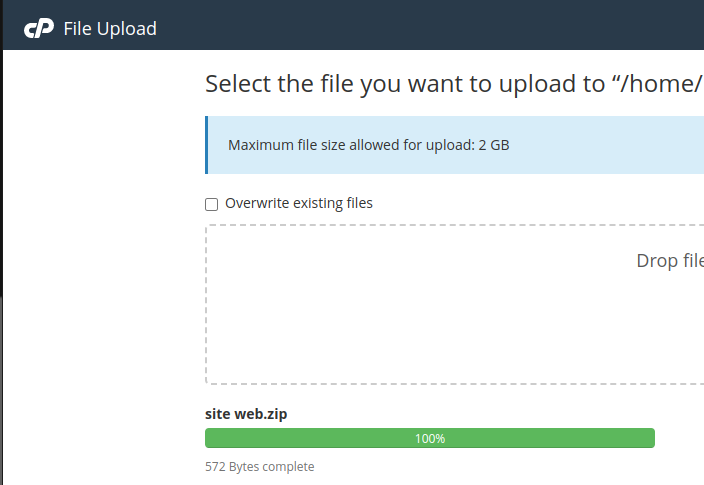Enable the Overwrite existing files checkbox
This screenshot has height=485, width=704.
coord(211,204)
